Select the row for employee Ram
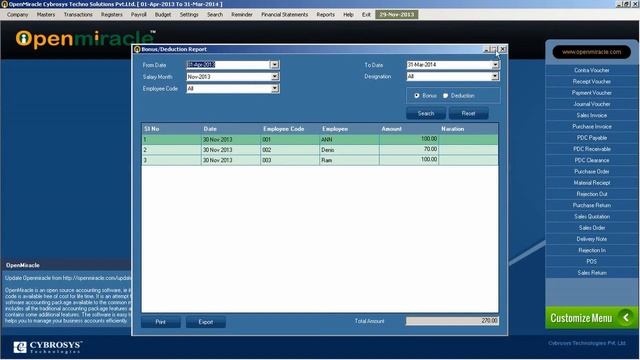Image resolution: width=640 pixels, height=360 pixels. [320, 160]
